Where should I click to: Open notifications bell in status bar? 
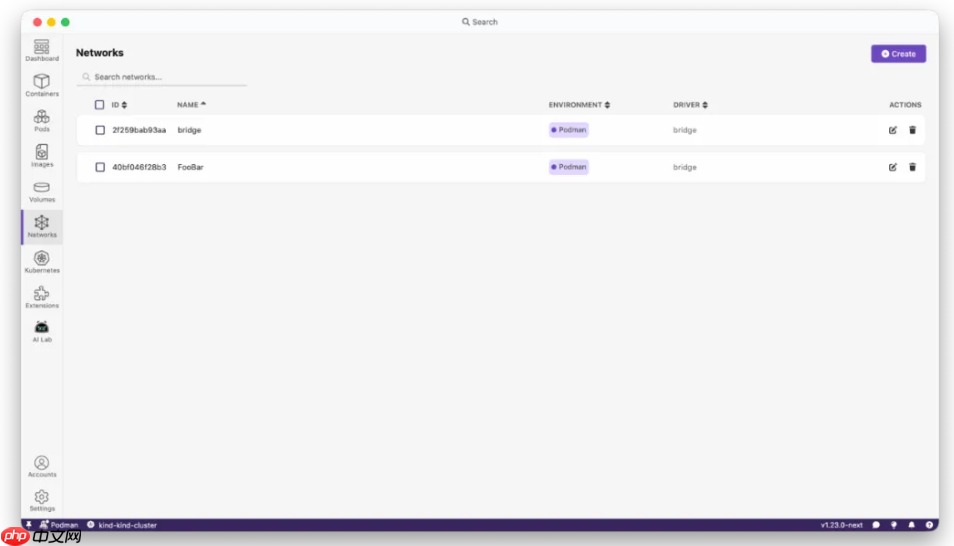[911, 525]
